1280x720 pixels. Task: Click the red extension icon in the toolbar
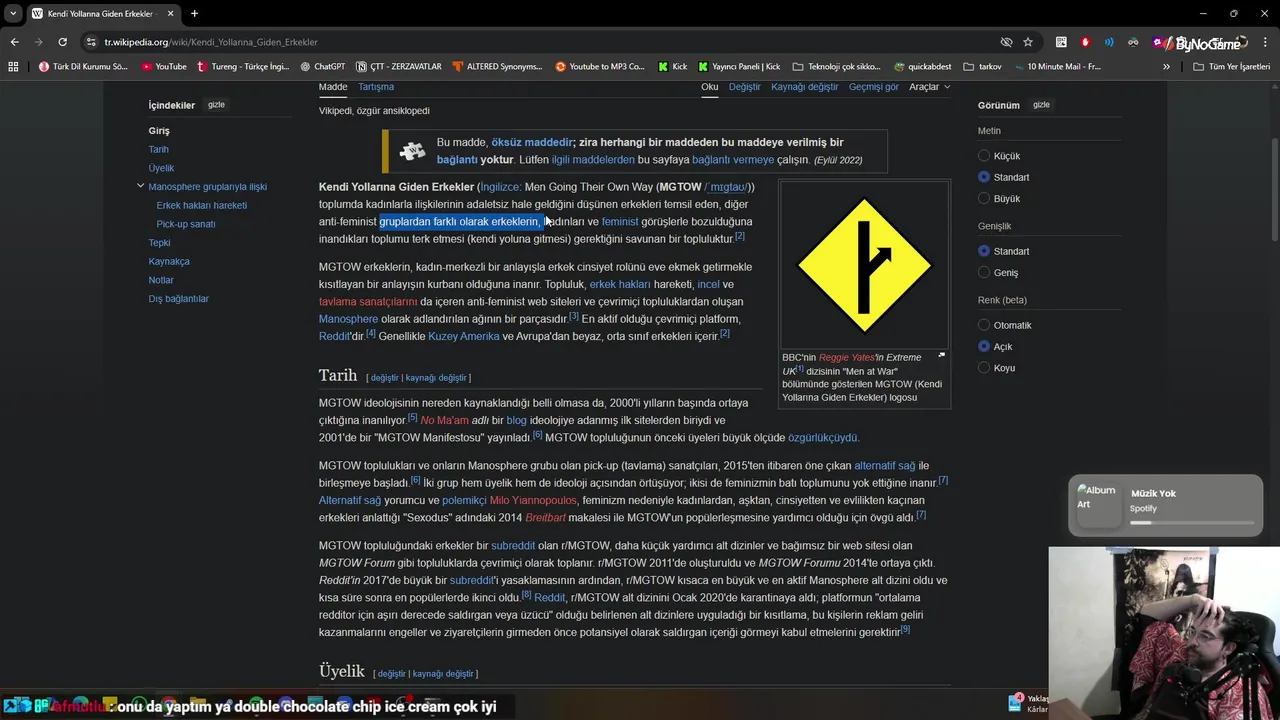tap(1085, 42)
